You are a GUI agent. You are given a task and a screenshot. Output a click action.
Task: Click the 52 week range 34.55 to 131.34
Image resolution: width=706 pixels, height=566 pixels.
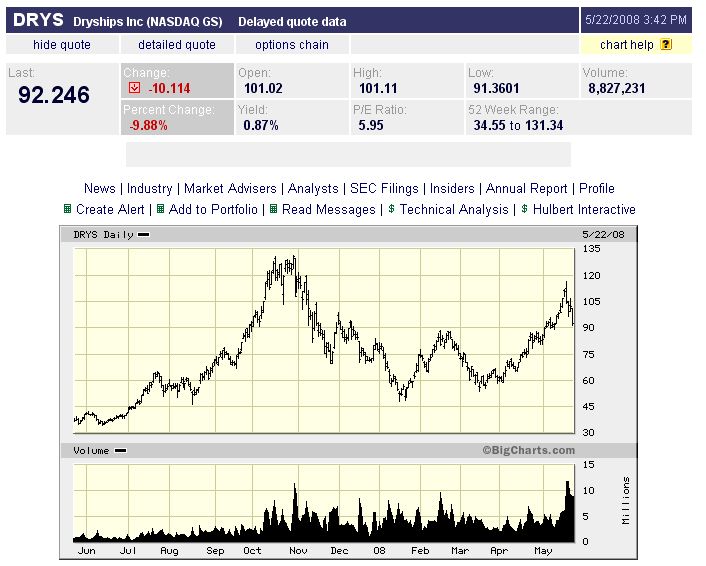518,125
